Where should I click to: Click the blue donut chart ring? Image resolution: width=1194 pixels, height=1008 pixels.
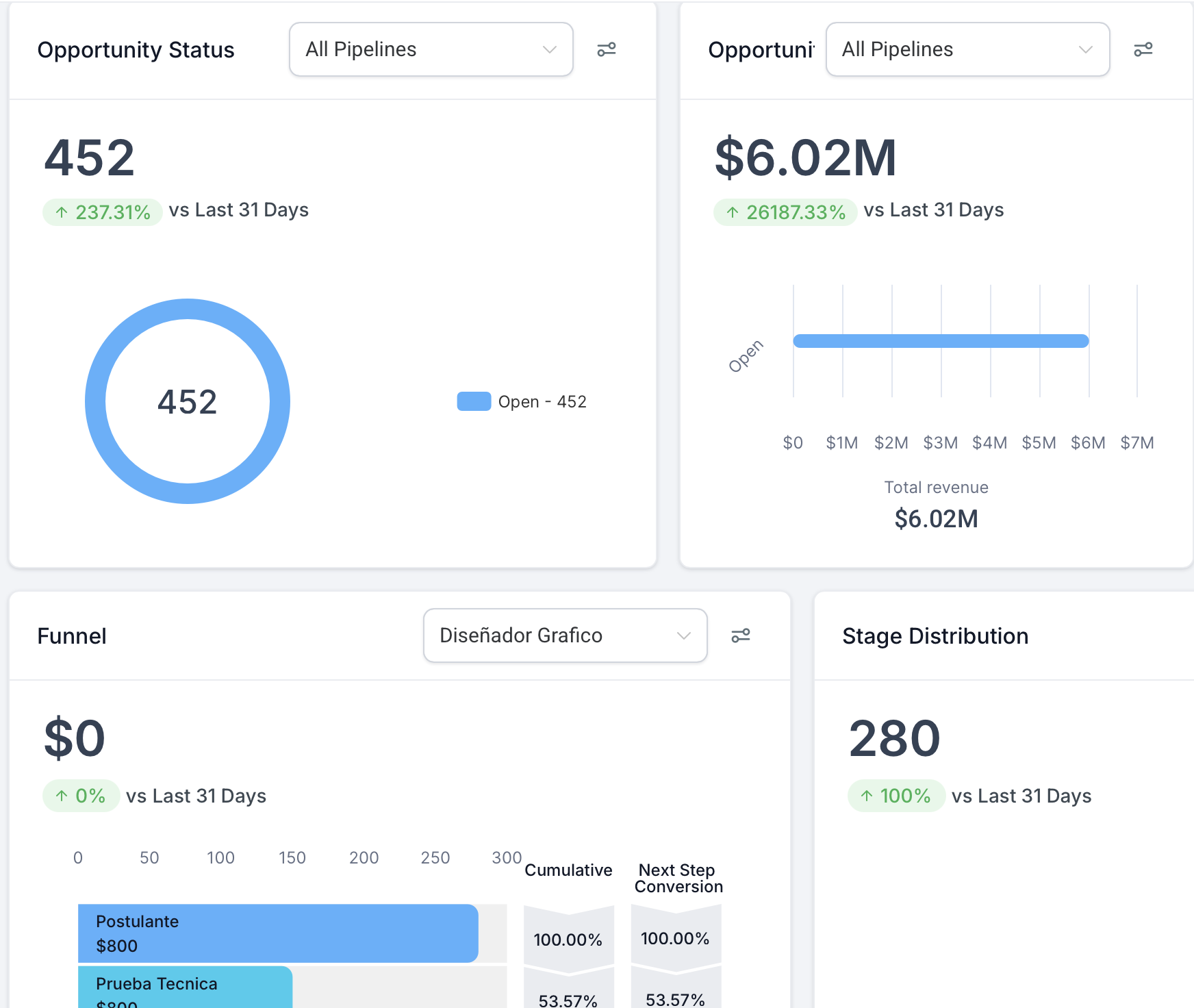coord(95,401)
